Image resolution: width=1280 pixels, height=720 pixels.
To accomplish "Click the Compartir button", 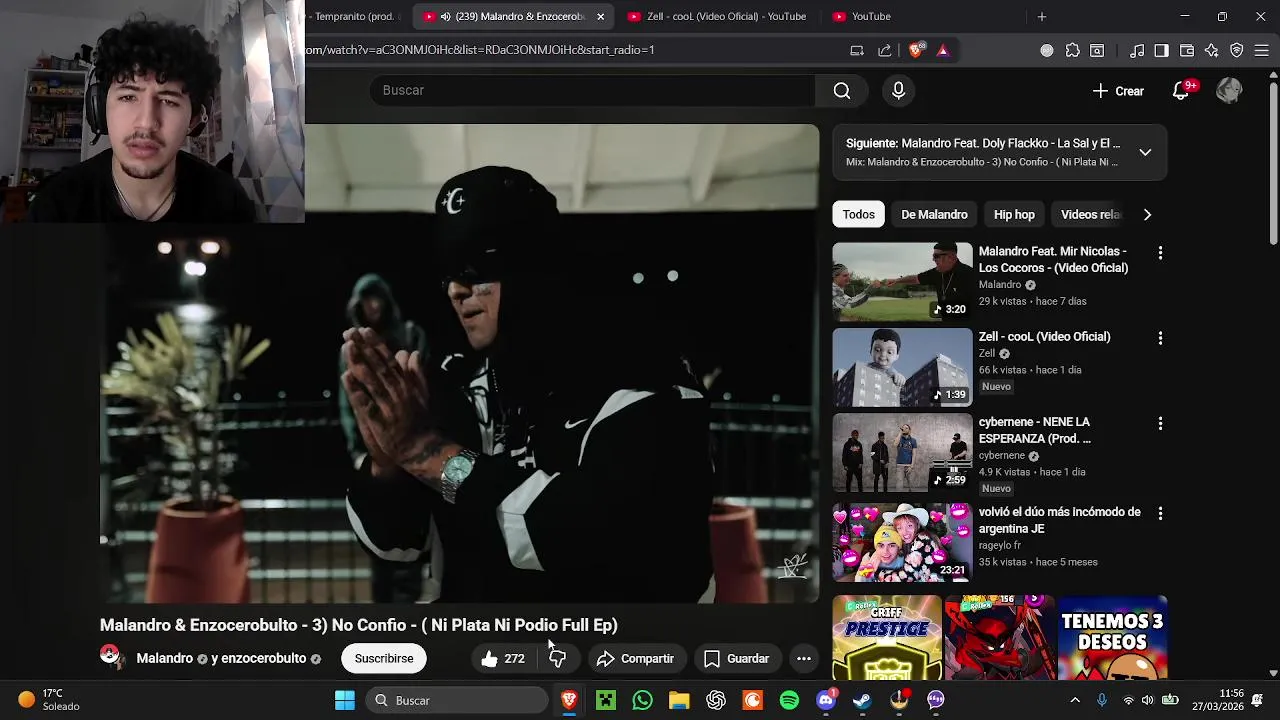I will pos(636,658).
